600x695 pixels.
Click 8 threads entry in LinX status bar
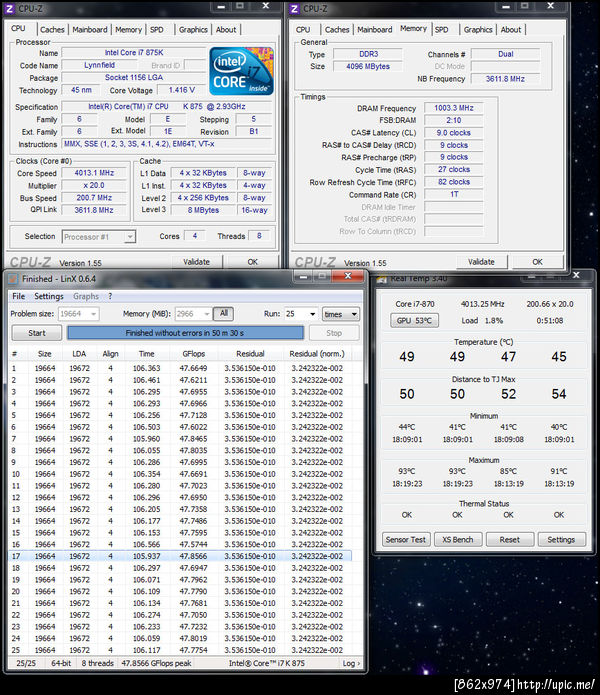(x=97, y=663)
